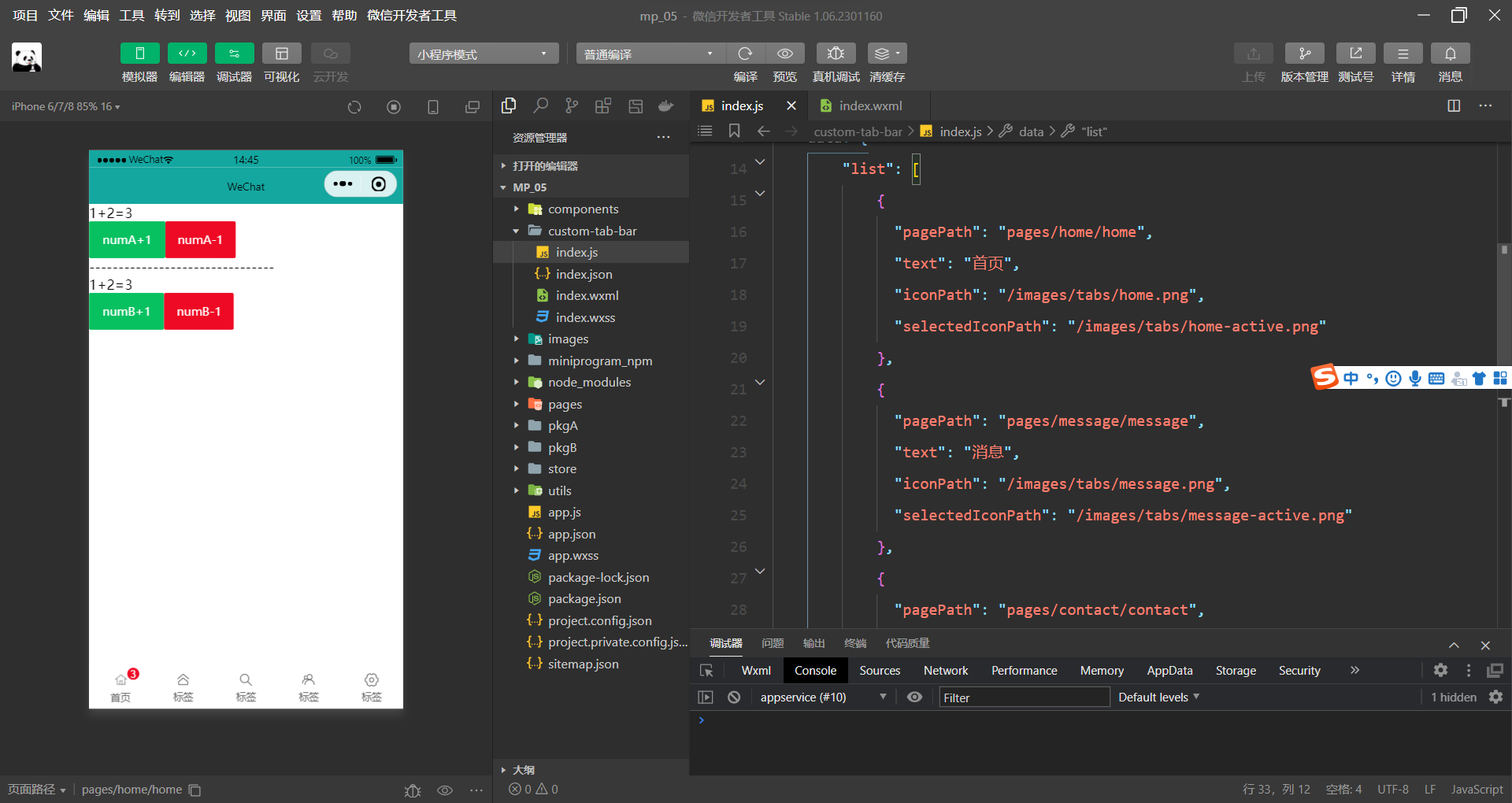Expand the components folder
This screenshot has width=1512, height=803.
pyautogui.click(x=591, y=209)
